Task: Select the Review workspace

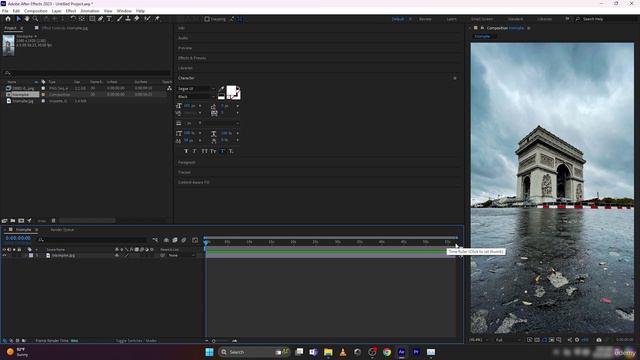Action: point(425,19)
